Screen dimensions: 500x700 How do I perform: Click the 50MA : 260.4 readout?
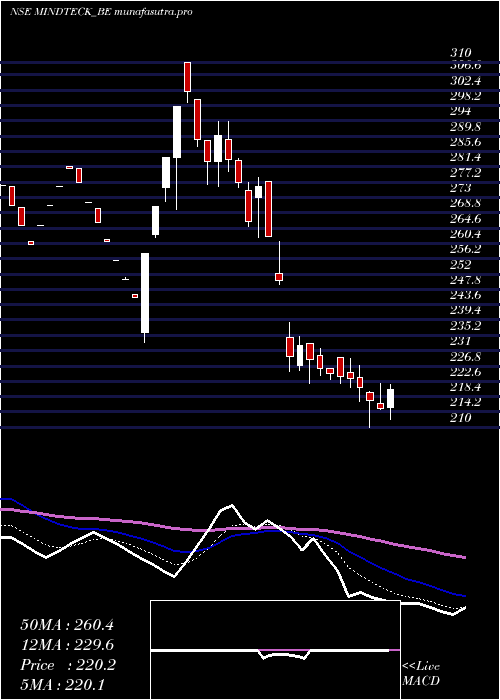(67, 625)
